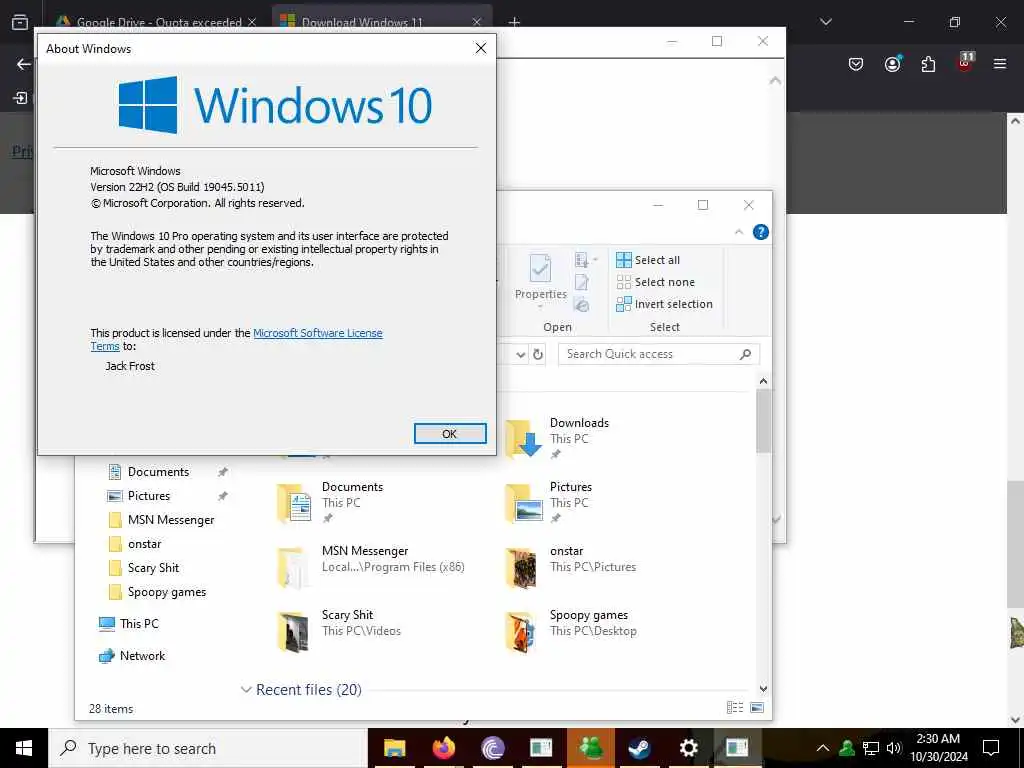Open Firefox list all tabs dropdown
1024x768 pixels.
(x=825, y=22)
